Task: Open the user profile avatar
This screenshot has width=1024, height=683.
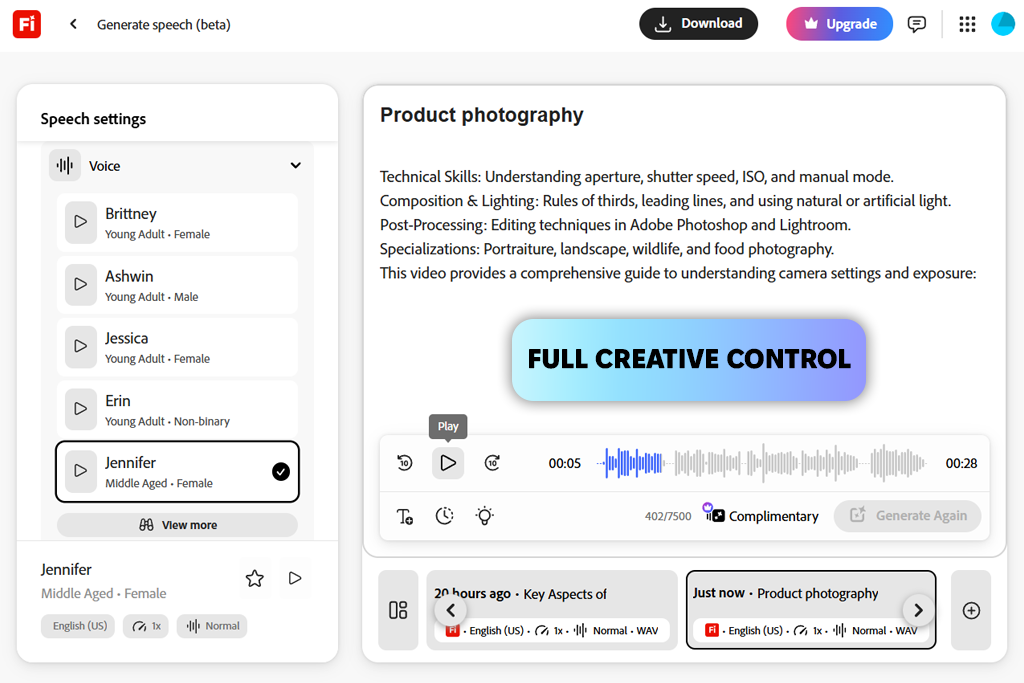Action: click(x=1002, y=24)
